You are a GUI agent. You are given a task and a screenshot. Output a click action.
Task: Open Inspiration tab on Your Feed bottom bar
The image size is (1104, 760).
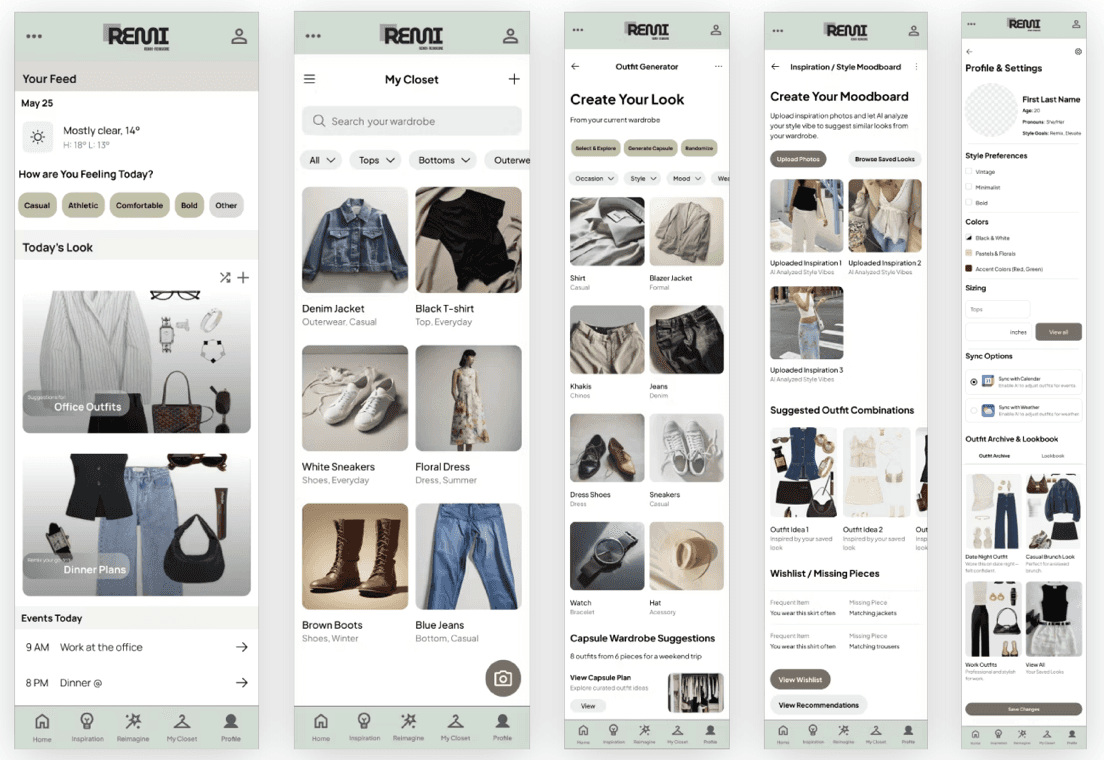tap(87, 728)
